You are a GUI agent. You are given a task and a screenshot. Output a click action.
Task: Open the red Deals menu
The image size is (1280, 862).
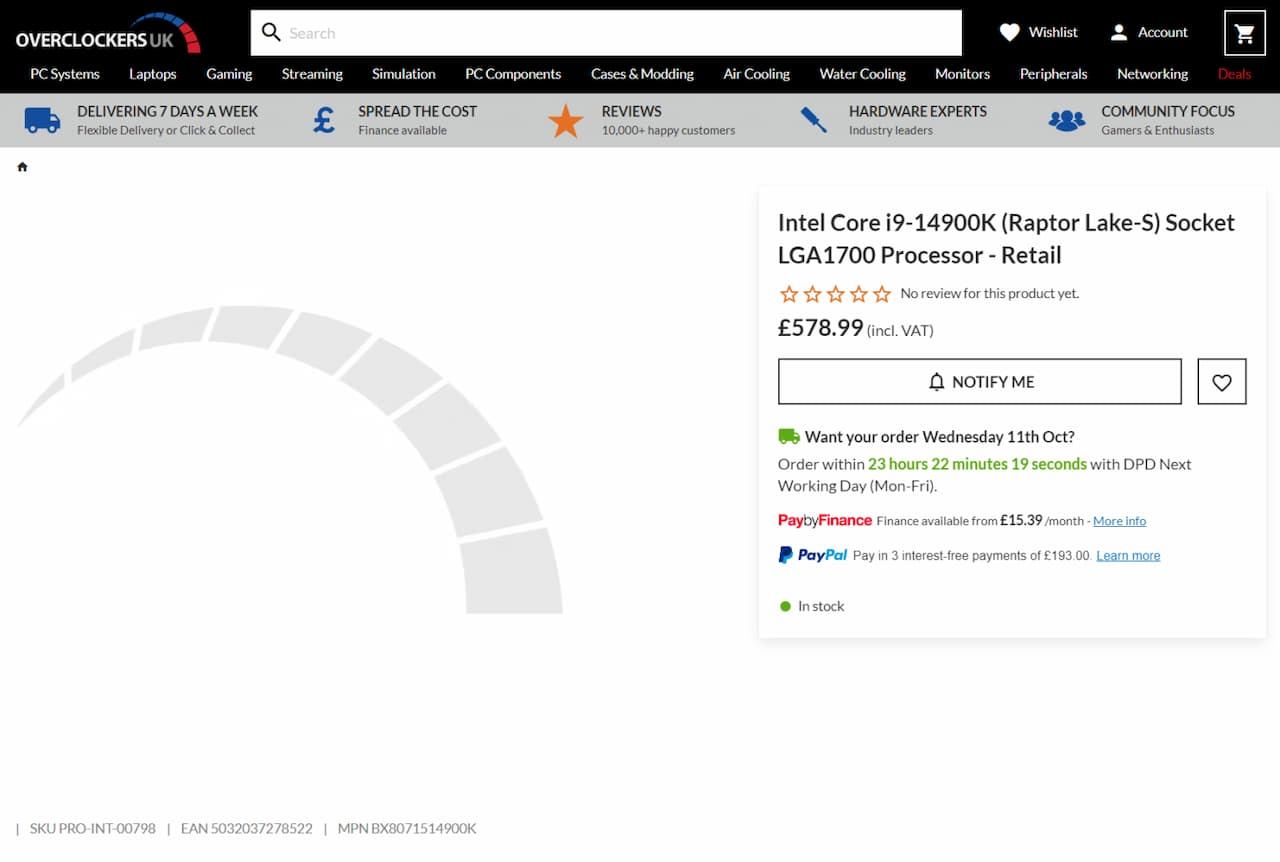click(1235, 74)
